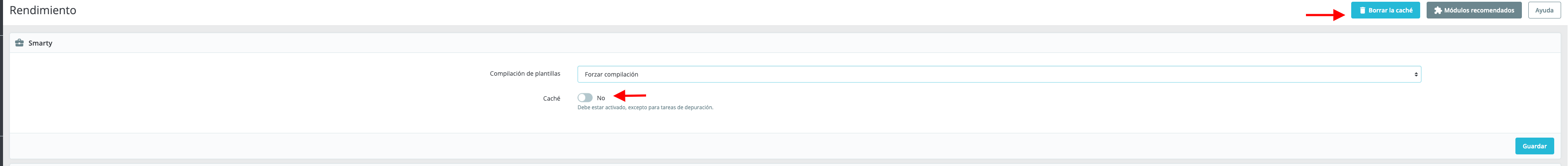Enable the Caché toggle switch
1568x166 pixels.
pyautogui.click(x=585, y=98)
